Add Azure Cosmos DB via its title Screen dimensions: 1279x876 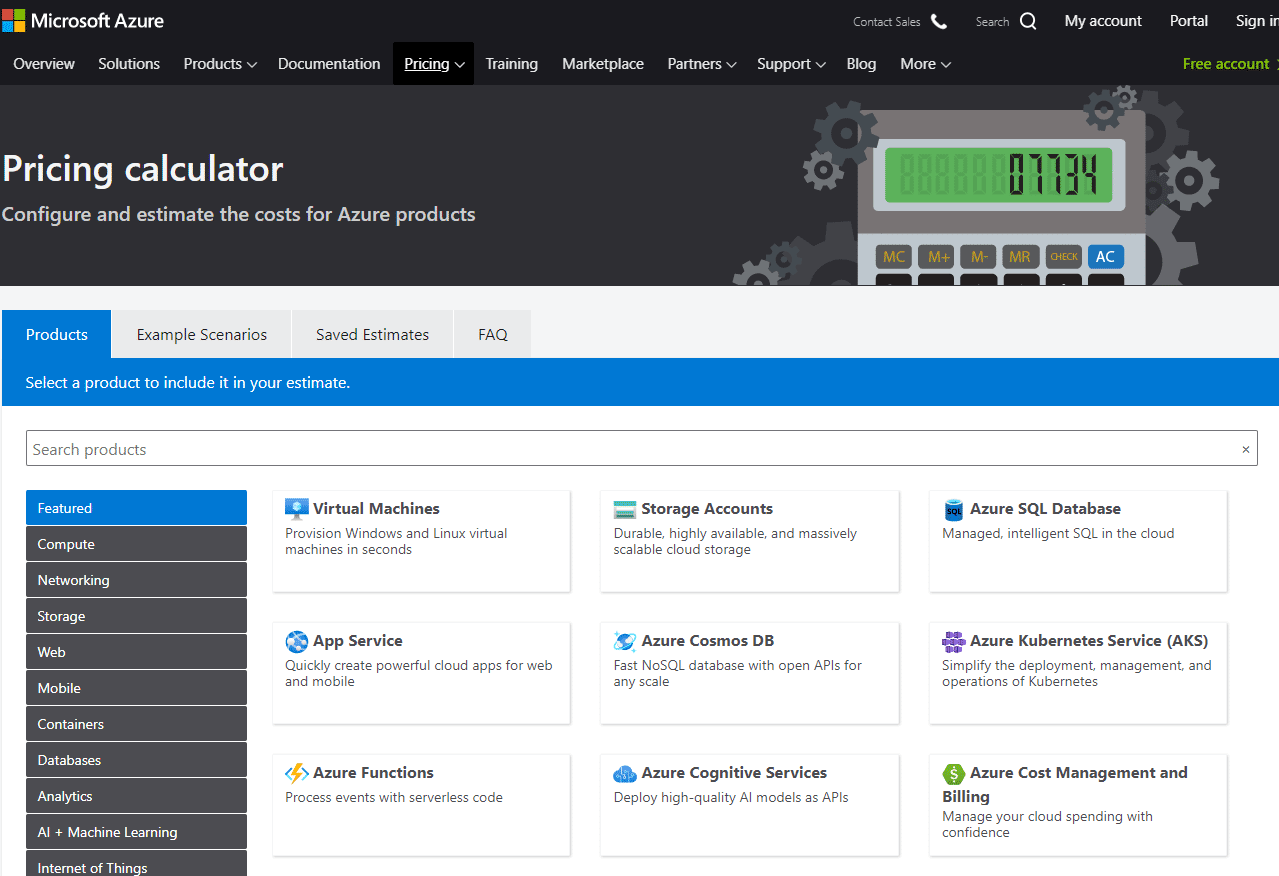click(x=708, y=641)
